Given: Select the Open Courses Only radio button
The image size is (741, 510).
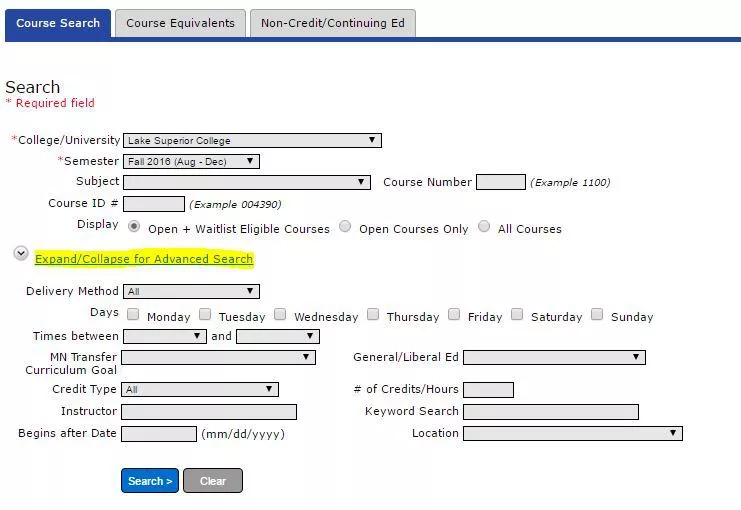Looking at the screenshot, I should pos(345,227).
